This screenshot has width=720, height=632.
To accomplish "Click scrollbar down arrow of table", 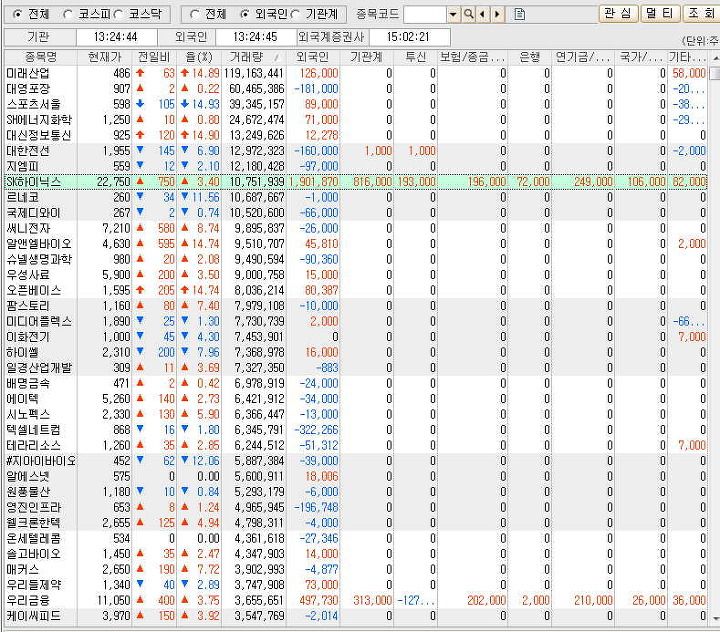I will tap(714, 617).
